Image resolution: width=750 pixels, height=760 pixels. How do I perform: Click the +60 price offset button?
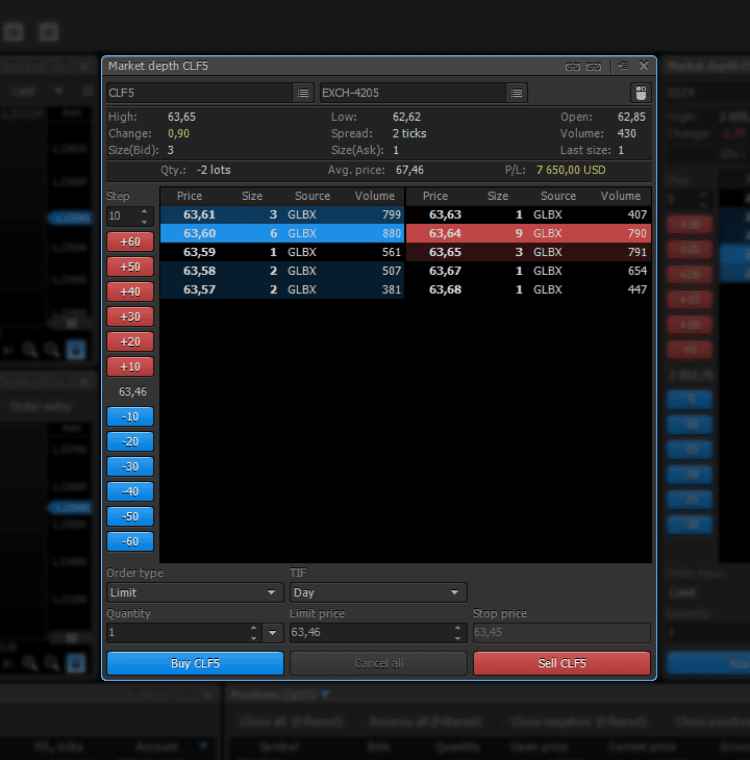[x=130, y=242]
